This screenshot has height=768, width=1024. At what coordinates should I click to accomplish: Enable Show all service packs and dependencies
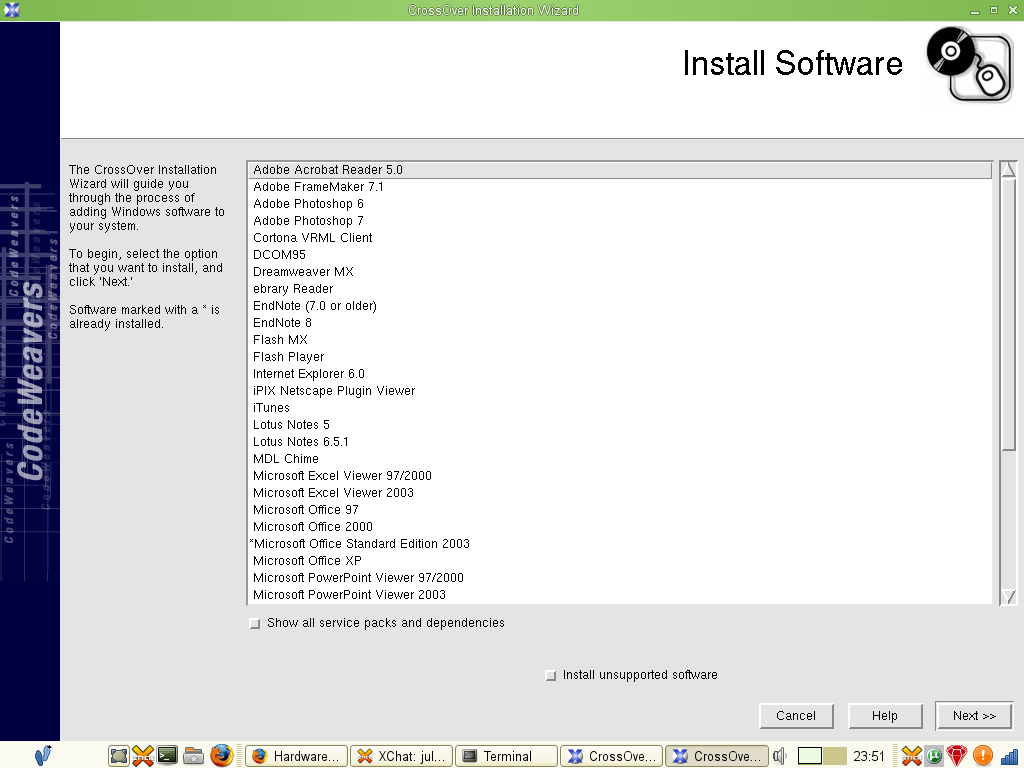pyautogui.click(x=255, y=624)
